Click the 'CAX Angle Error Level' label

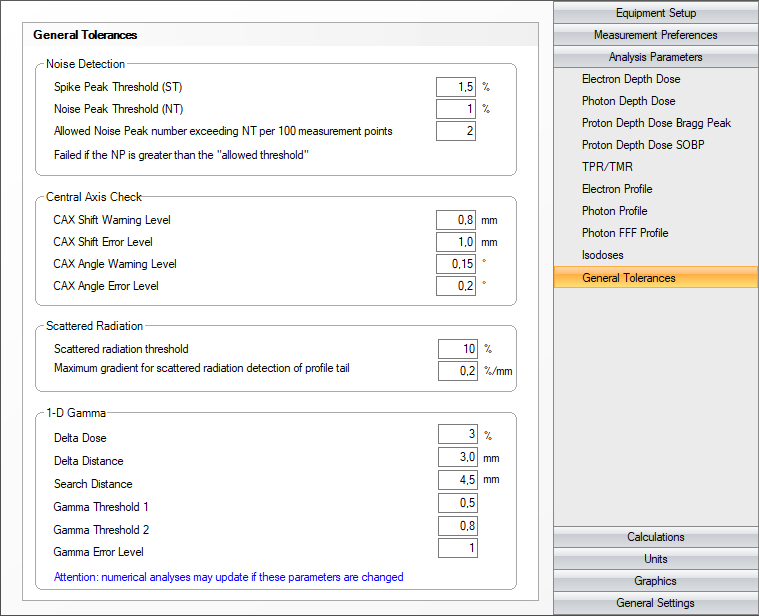pos(106,286)
